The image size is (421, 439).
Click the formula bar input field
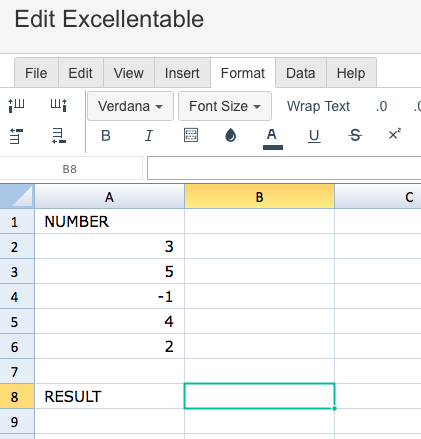[x=284, y=168]
